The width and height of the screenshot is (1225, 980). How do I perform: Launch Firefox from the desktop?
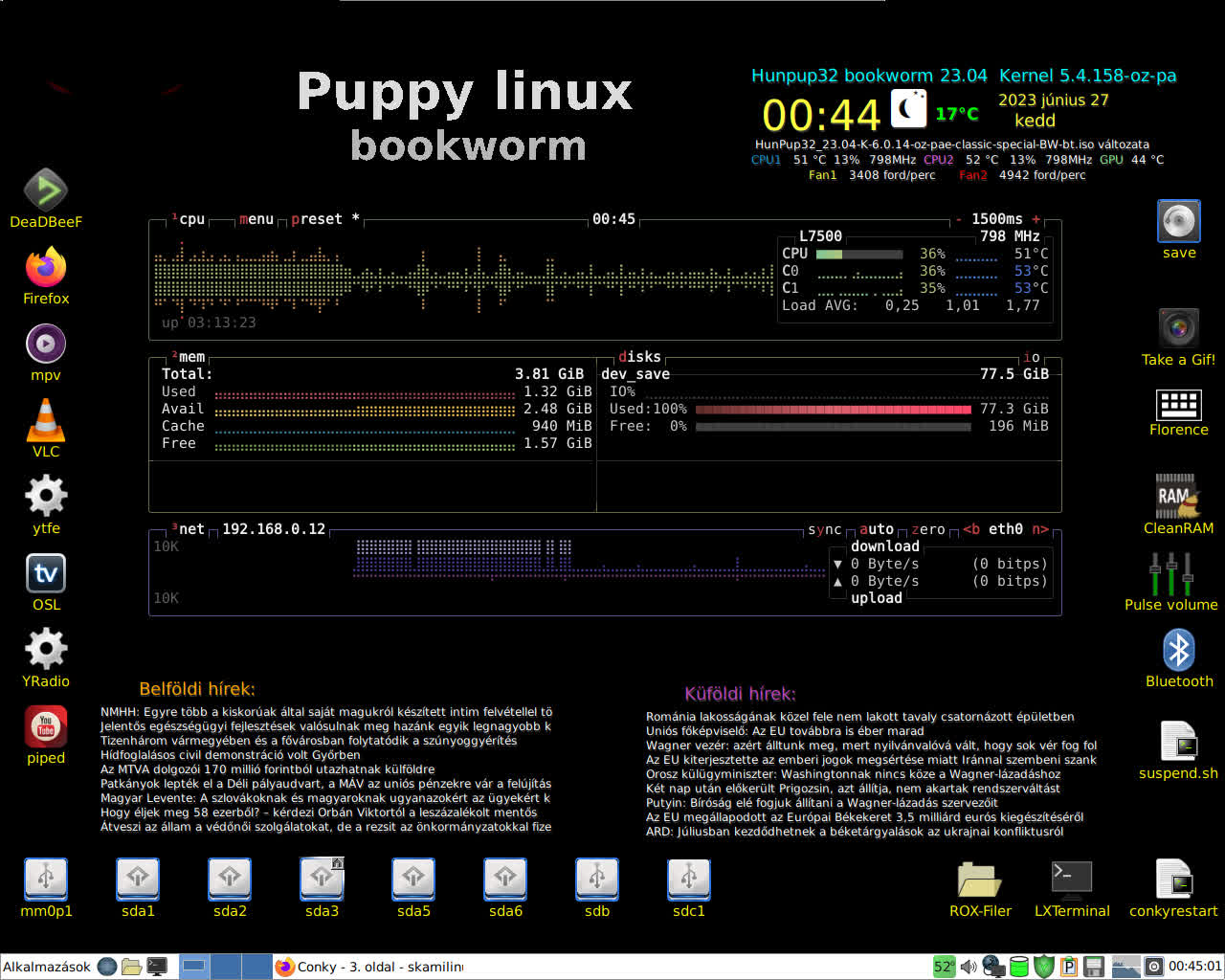tap(45, 267)
